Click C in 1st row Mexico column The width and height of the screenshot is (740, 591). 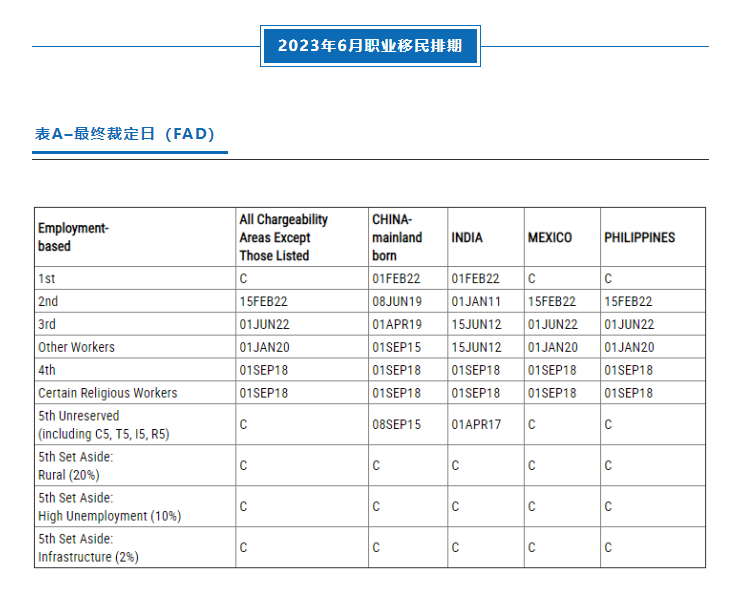531,279
